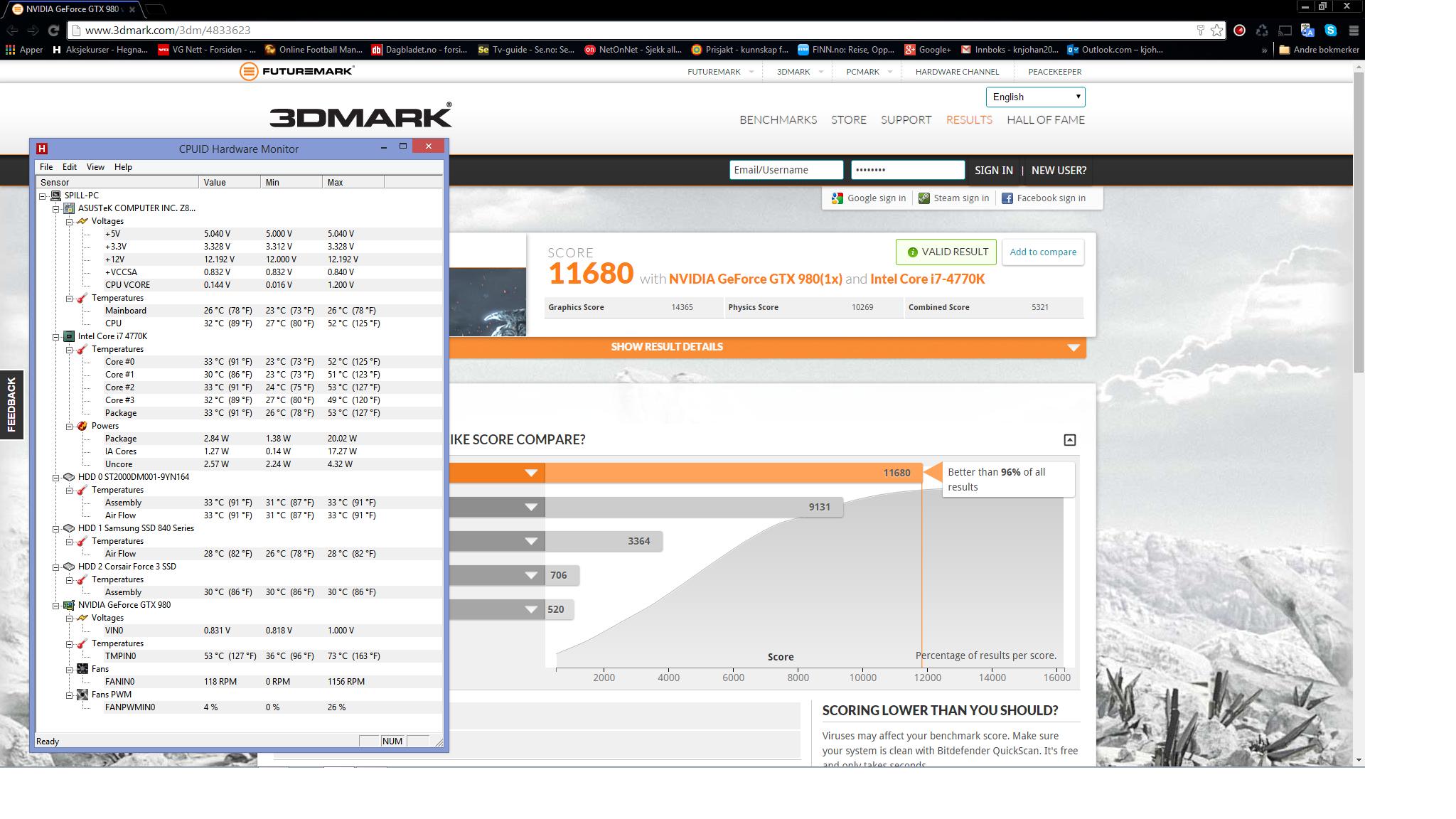Viewport: 1456px width, 819px height.
Task: Collapse the ASUSTeK COMPUTER node
Action: coord(55,208)
